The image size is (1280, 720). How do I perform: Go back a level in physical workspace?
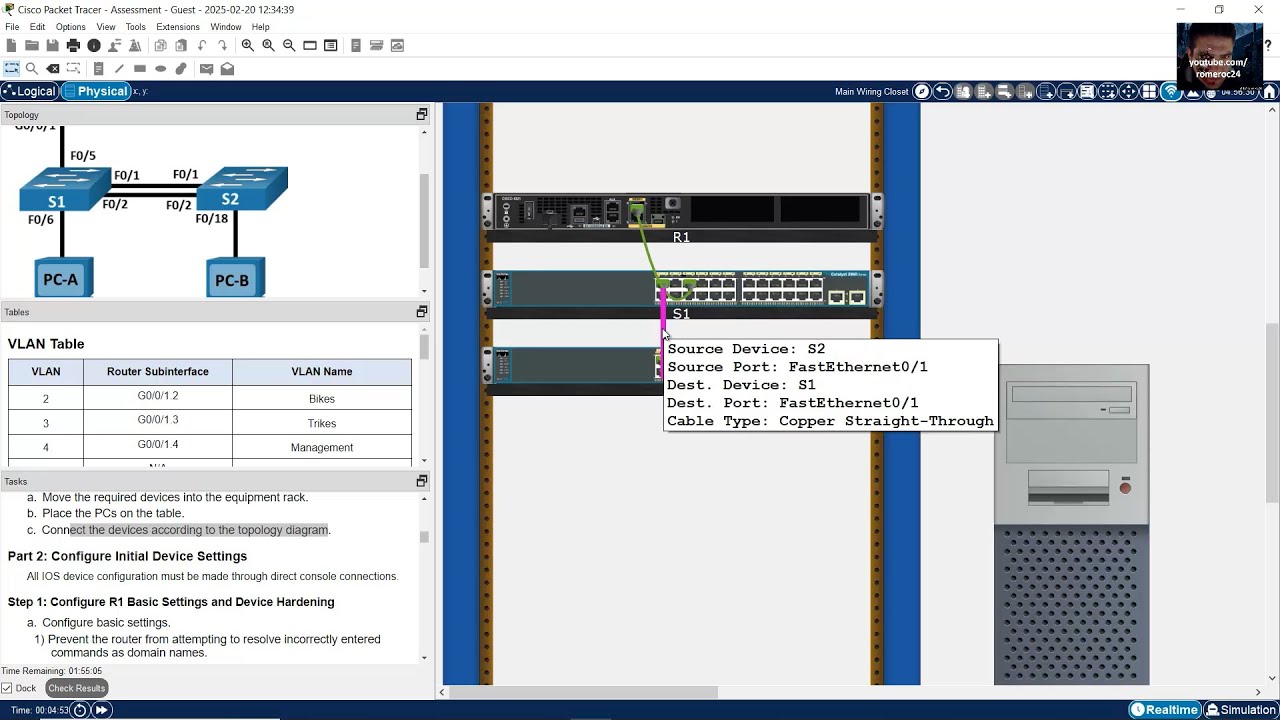[x=942, y=91]
